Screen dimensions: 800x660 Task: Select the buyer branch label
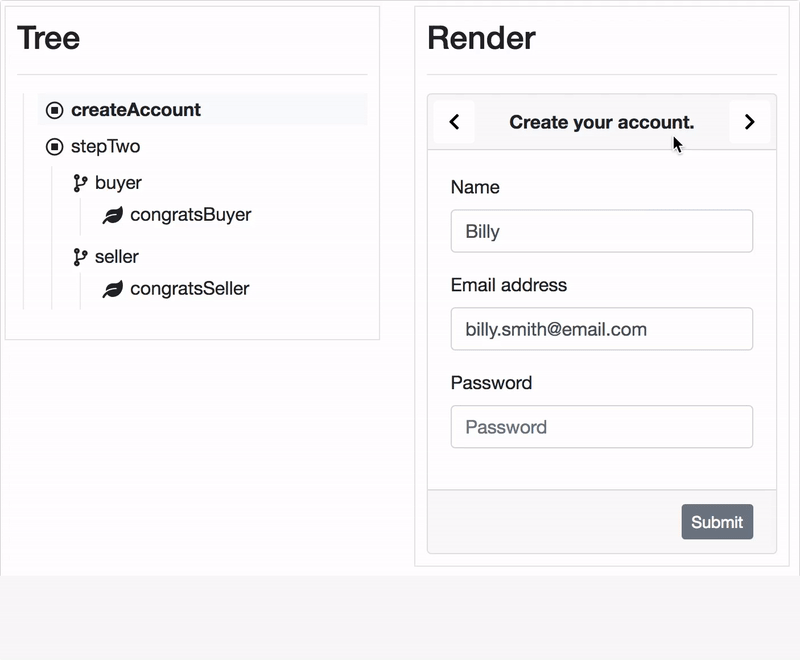118,183
